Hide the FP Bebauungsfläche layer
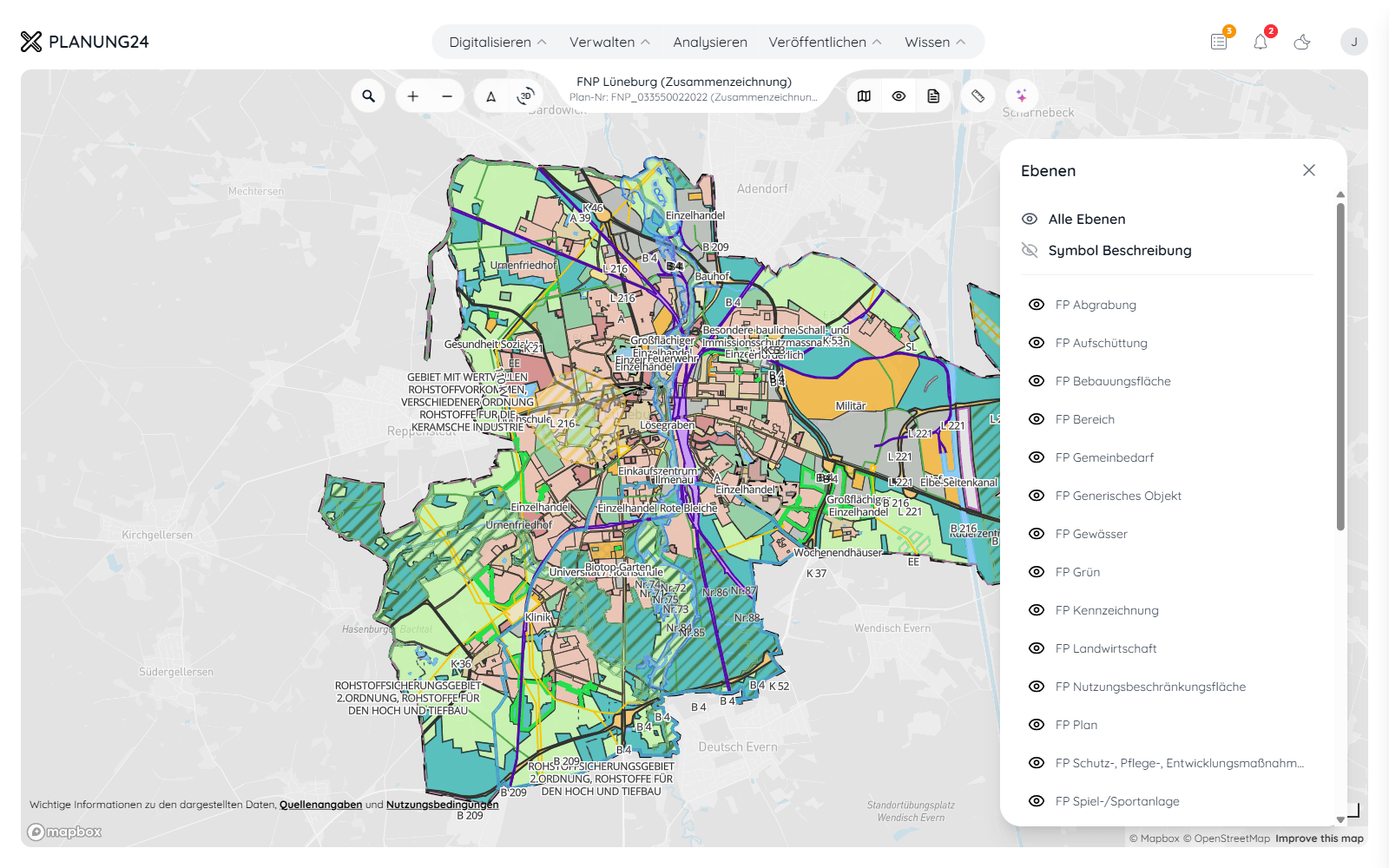1389x868 pixels. click(1037, 381)
